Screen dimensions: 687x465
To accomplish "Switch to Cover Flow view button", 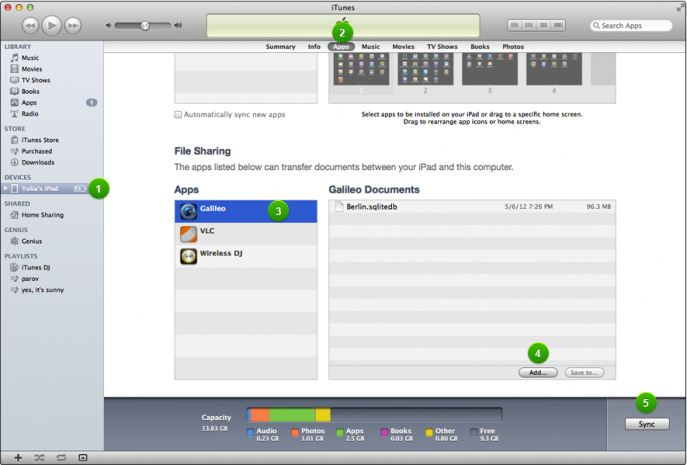I will [x=558, y=25].
